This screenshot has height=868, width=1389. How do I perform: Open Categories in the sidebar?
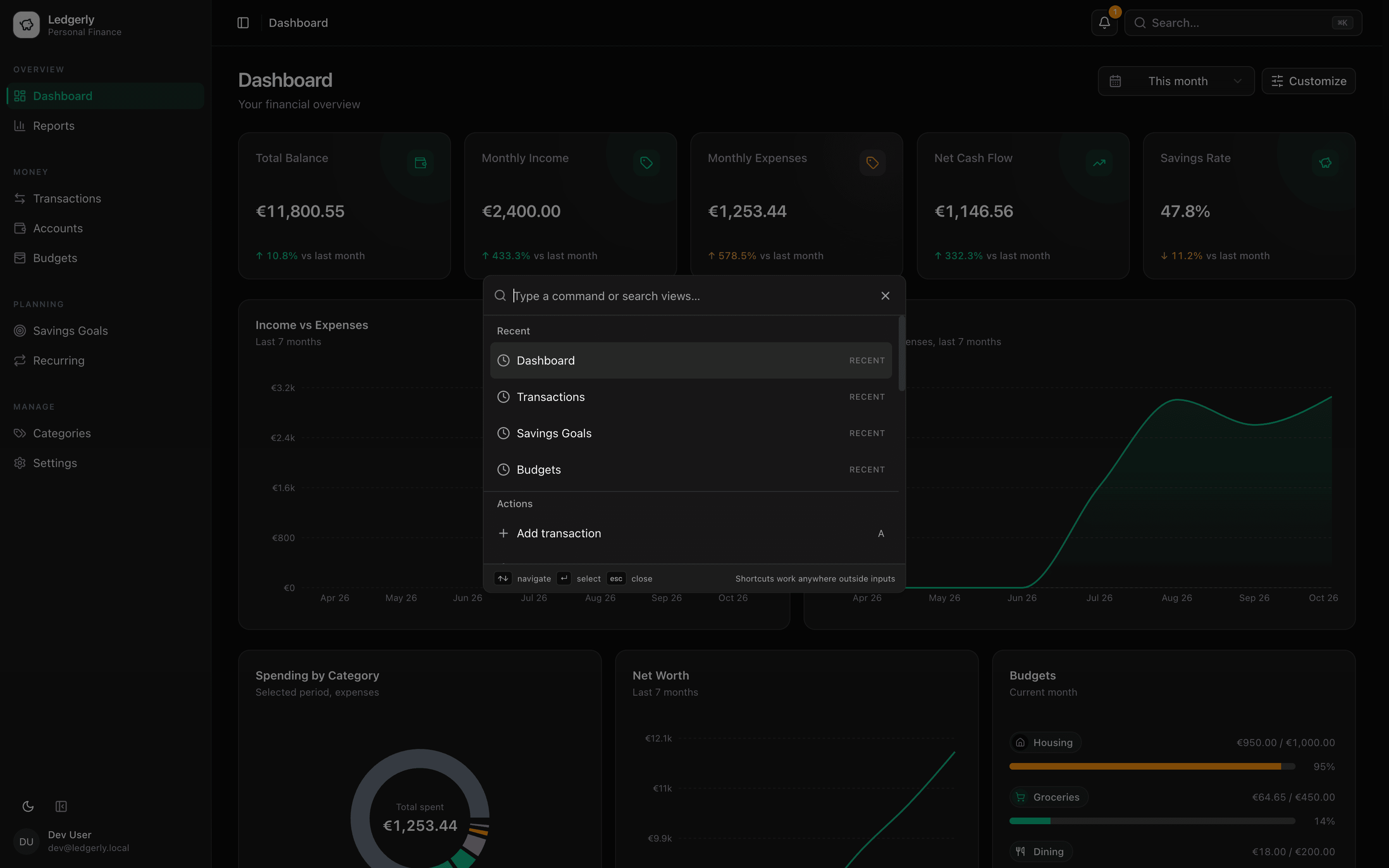[x=105, y=434]
